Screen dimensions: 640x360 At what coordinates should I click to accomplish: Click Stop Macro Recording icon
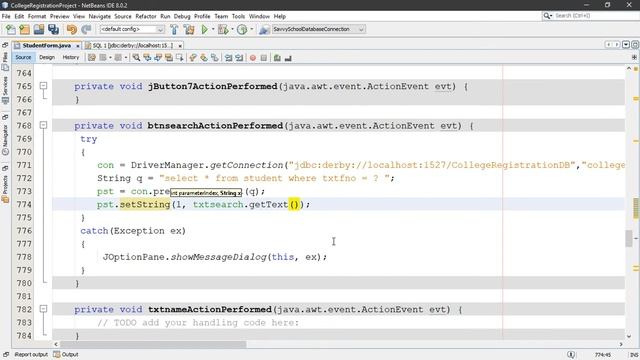coord(264,58)
